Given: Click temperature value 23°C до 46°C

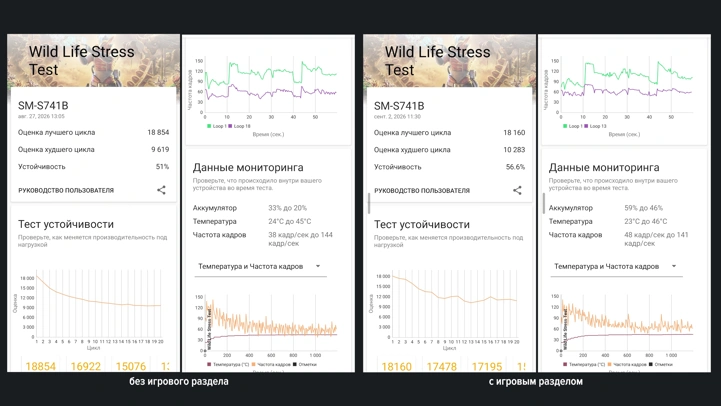Looking at the screenshot, I should coord(646,221).
